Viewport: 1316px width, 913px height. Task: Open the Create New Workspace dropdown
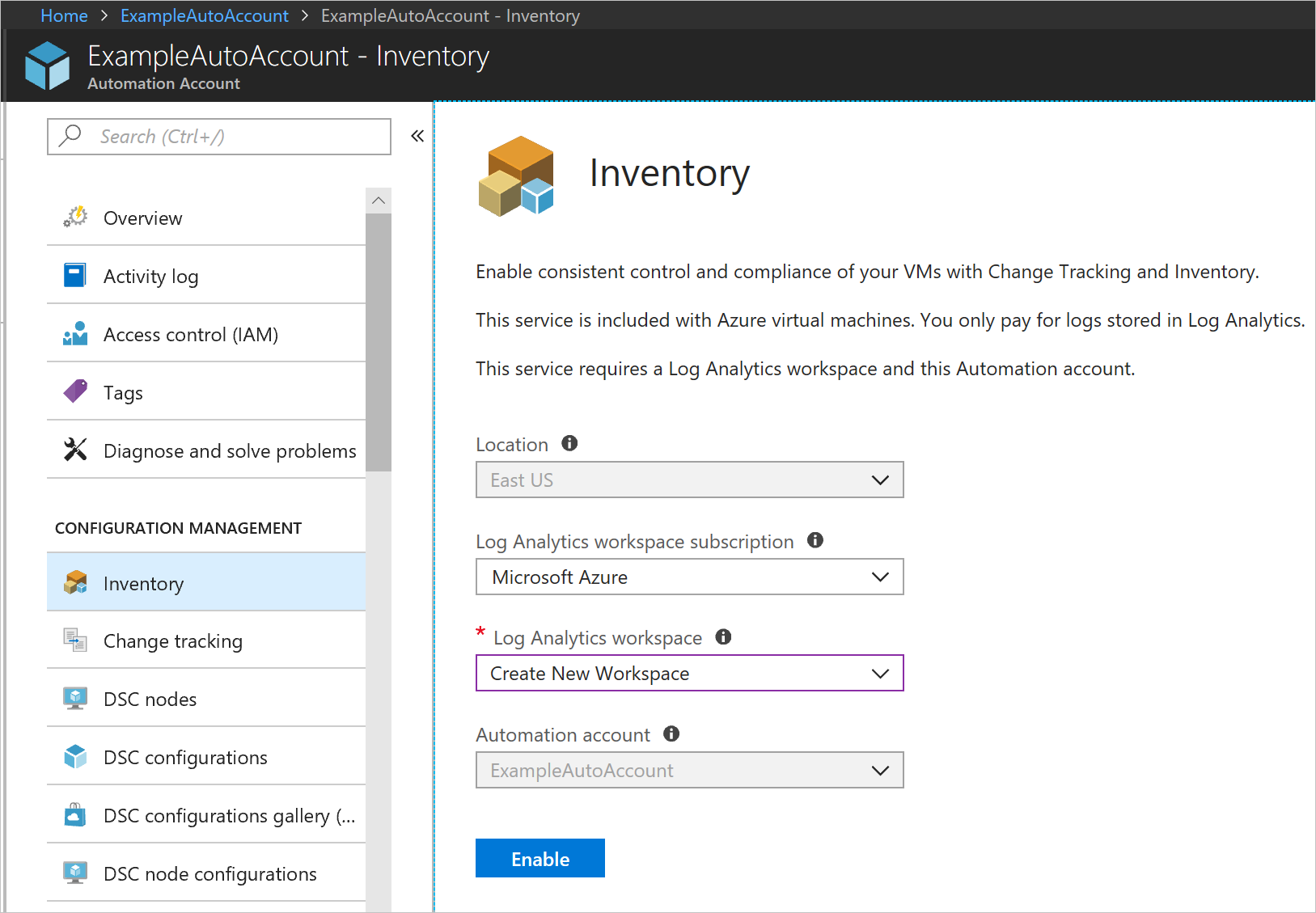pos(689,673)
